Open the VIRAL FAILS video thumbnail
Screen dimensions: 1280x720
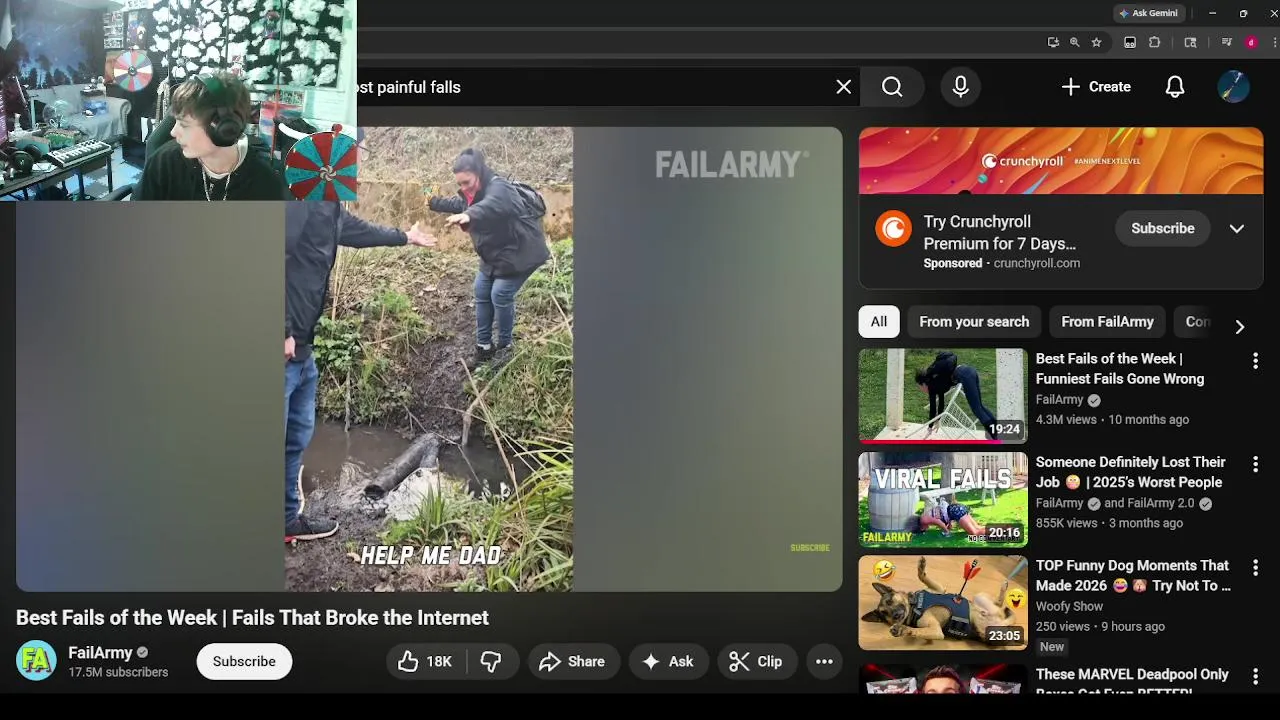pyautogui.click(x=943, y=499)
